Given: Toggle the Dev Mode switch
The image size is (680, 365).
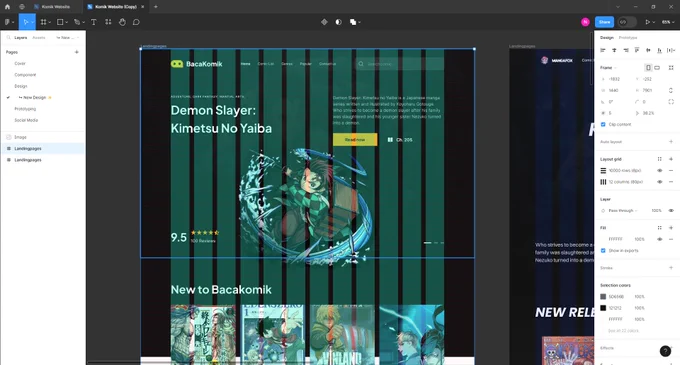Looking at the screenshot, I should pyautogui.click(x=627, y=22).
